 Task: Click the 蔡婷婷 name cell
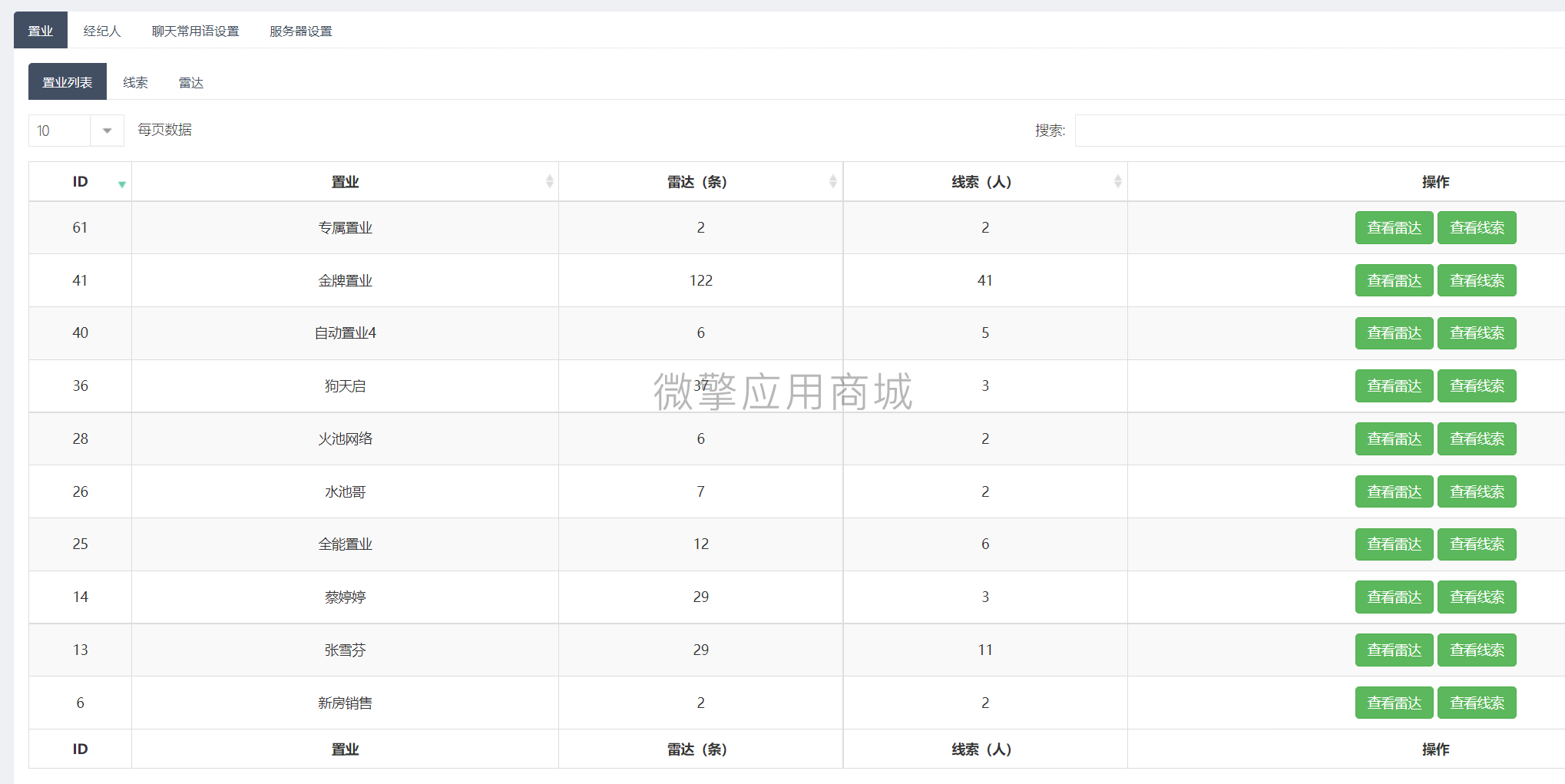(x=345, y=597)
